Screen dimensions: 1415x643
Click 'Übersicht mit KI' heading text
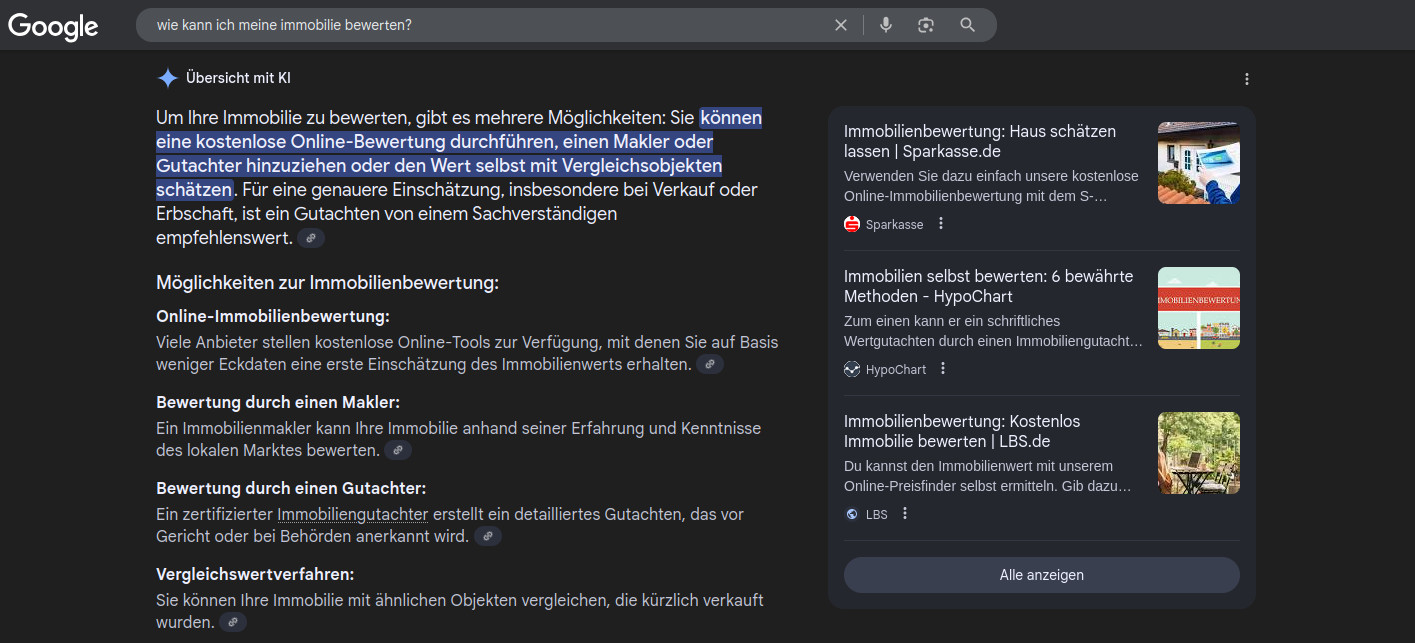pyautogui.click(x=238, y=78)
